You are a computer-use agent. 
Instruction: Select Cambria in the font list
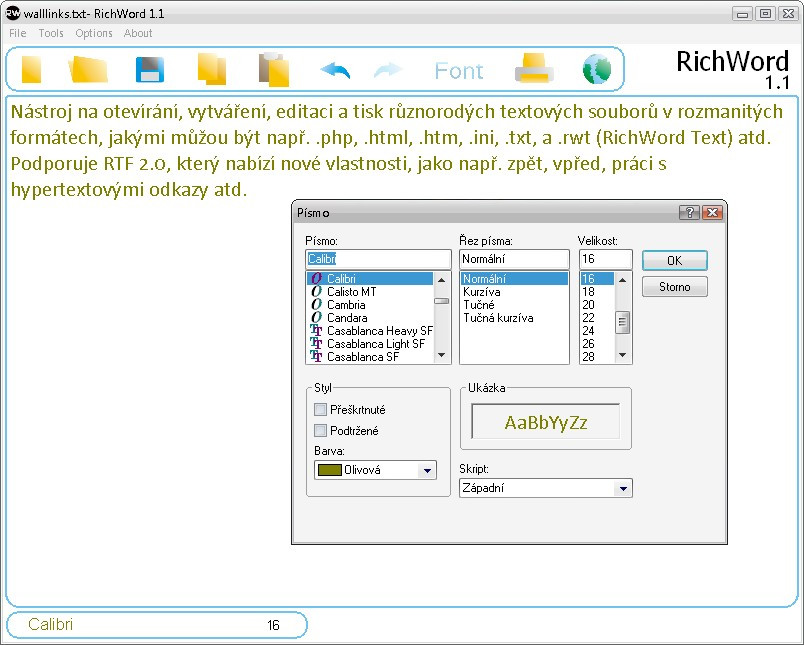pyautogui.click(x=370, y=305)
